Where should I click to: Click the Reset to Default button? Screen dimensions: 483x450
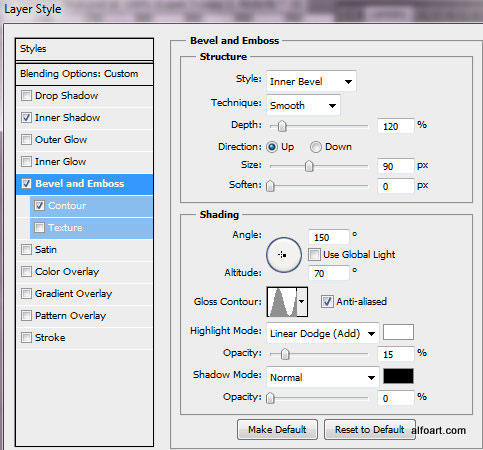370,429
